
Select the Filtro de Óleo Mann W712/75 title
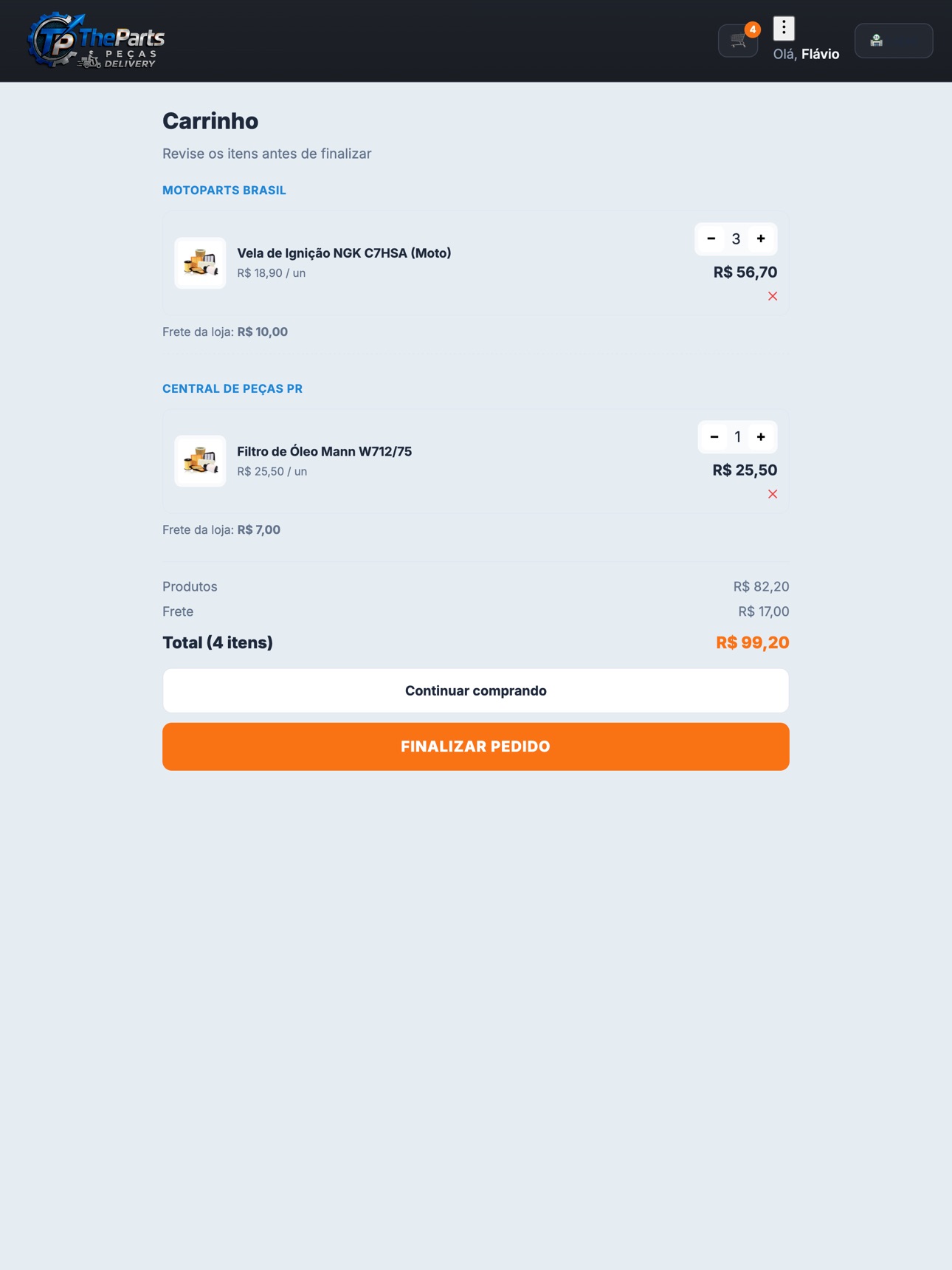325,451
